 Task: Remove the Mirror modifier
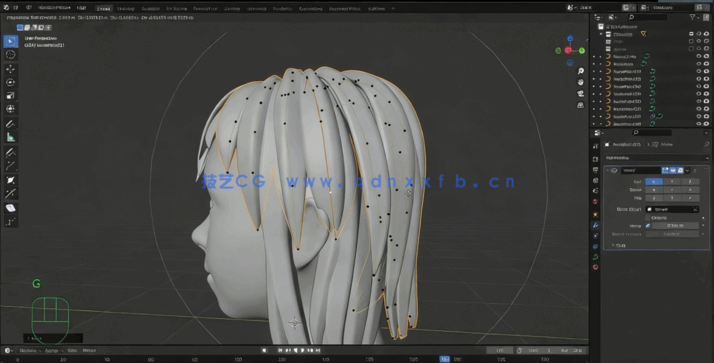point(695,170)
